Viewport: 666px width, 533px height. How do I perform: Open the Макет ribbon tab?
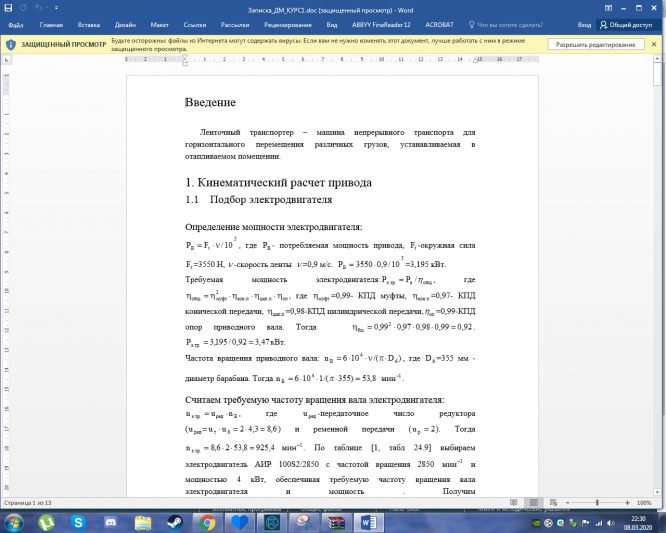pyautogui.click(x=160, y=25)
